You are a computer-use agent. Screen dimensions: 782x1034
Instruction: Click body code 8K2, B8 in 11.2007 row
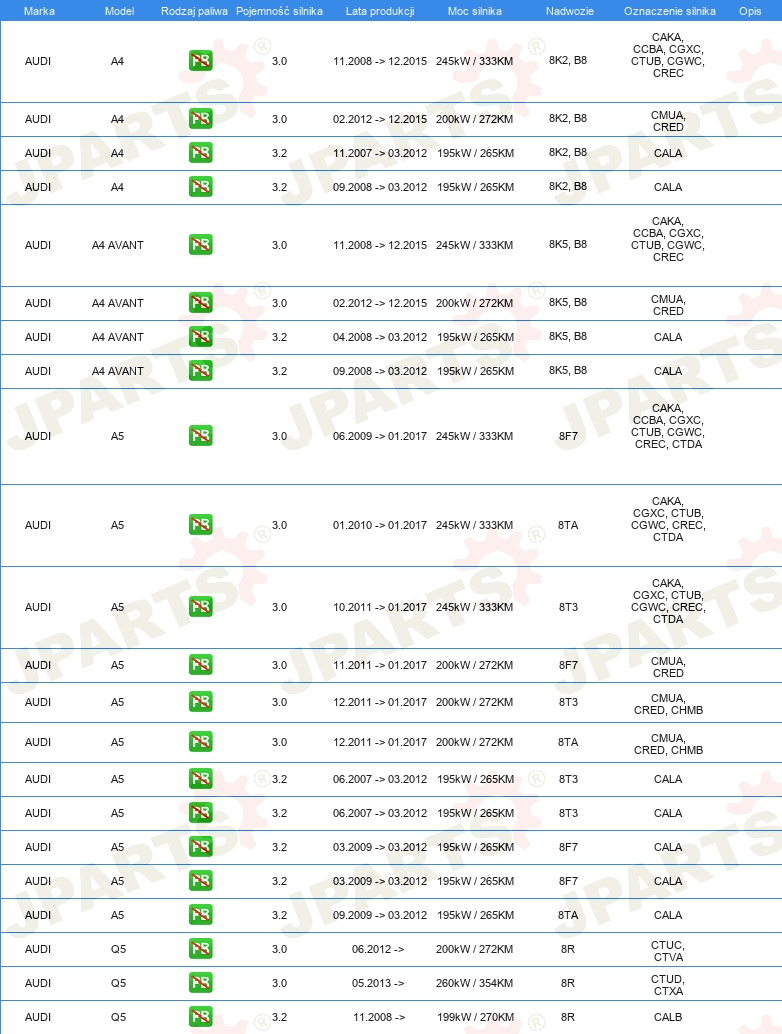(x=568, y=152)
